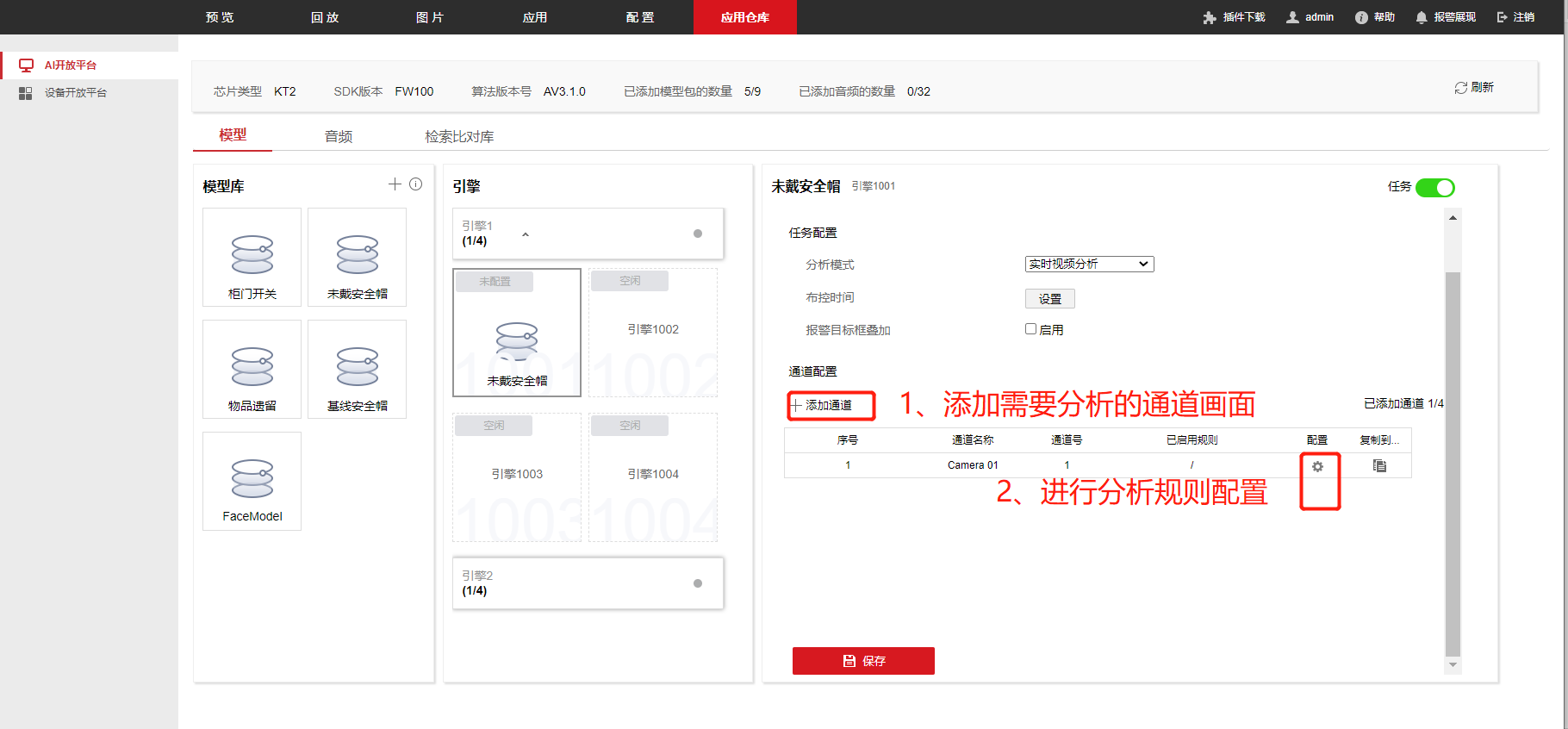Click the 通道名称 column header
Viewport: 1568px width, 729px height.
tap(973, 440)
